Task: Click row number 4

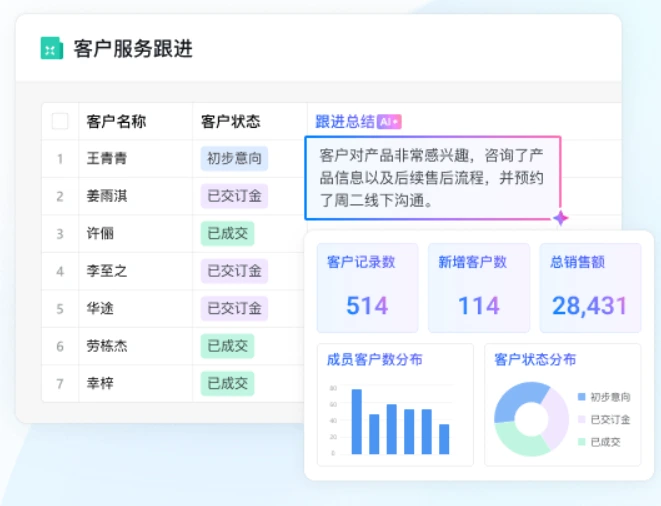Action: click(60, 272)
